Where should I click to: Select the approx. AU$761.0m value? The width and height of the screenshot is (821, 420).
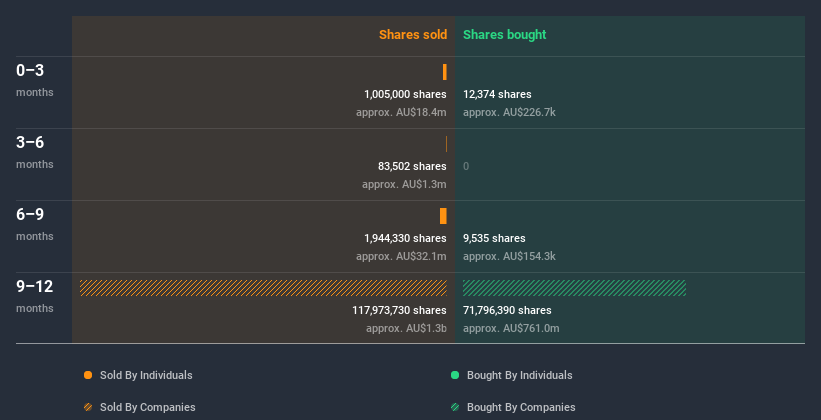point(511,328)
